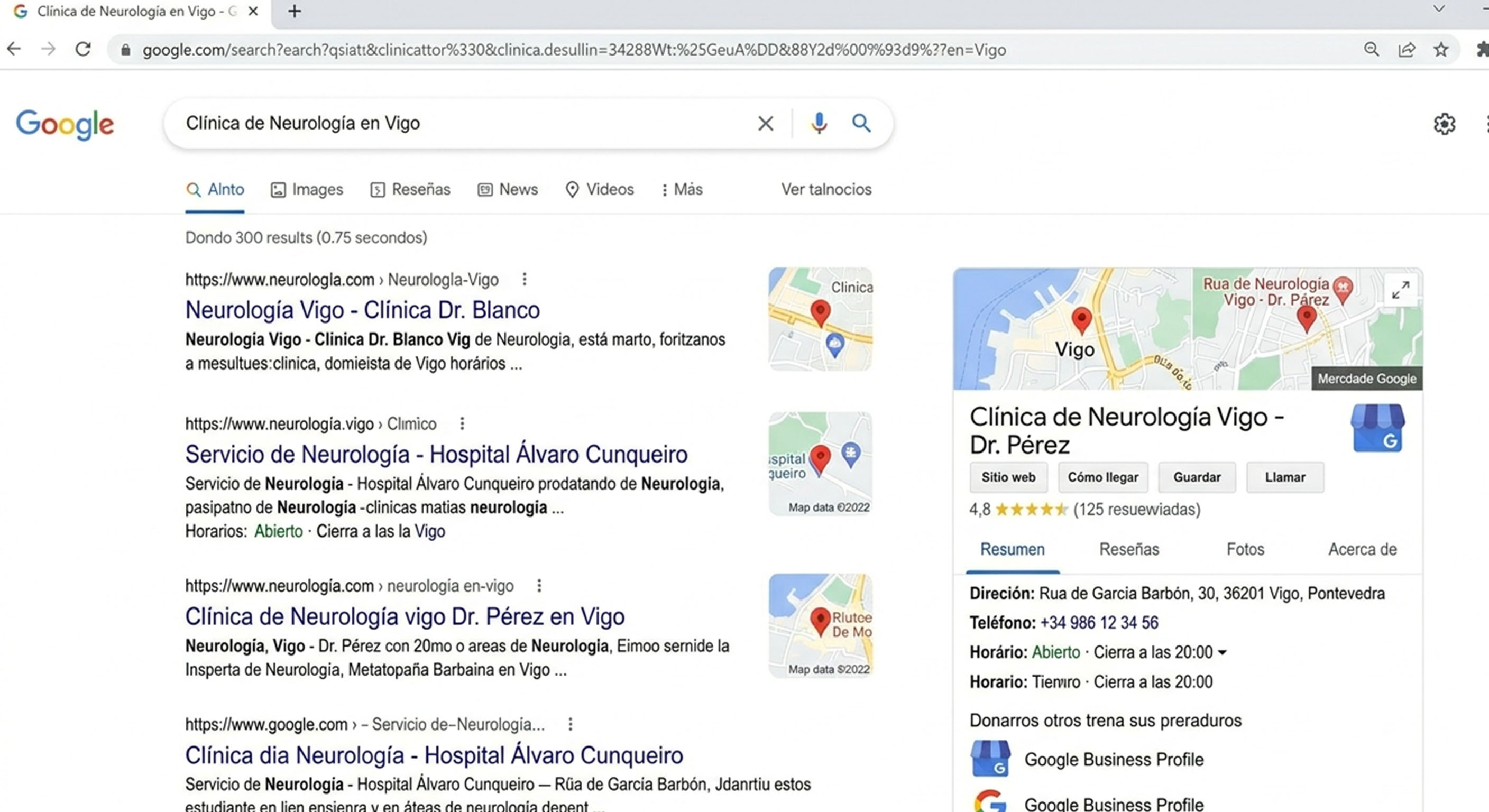Close the Clínica de Neurología en Vigo tab

tap(253, 11)
